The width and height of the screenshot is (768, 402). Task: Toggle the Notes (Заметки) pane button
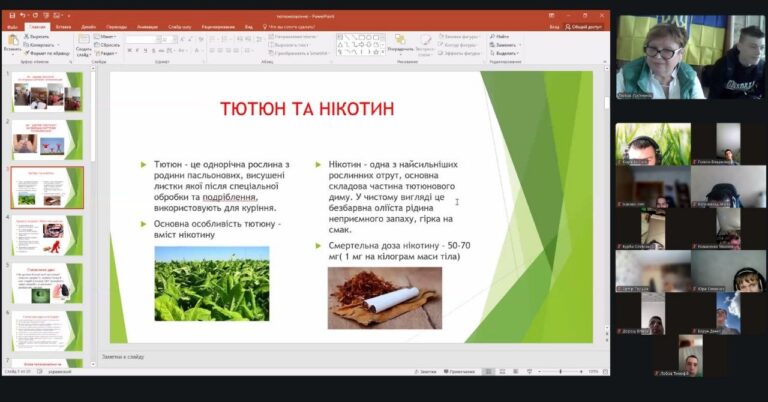(x=426, y=372)
